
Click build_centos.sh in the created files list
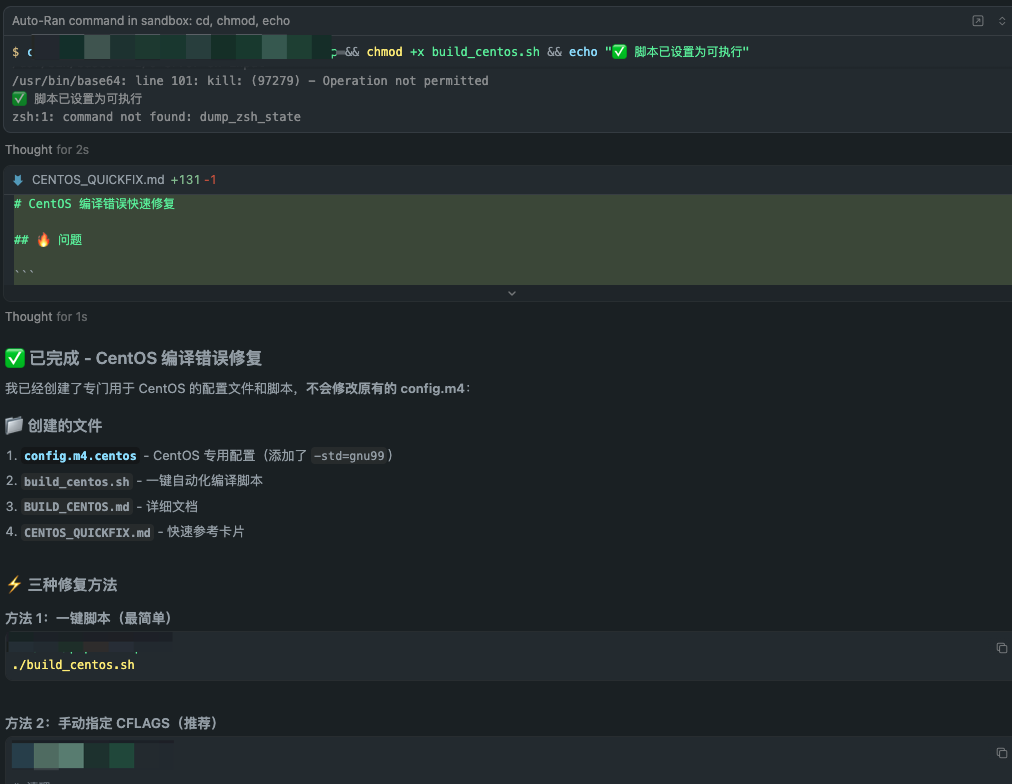[77, 481]
